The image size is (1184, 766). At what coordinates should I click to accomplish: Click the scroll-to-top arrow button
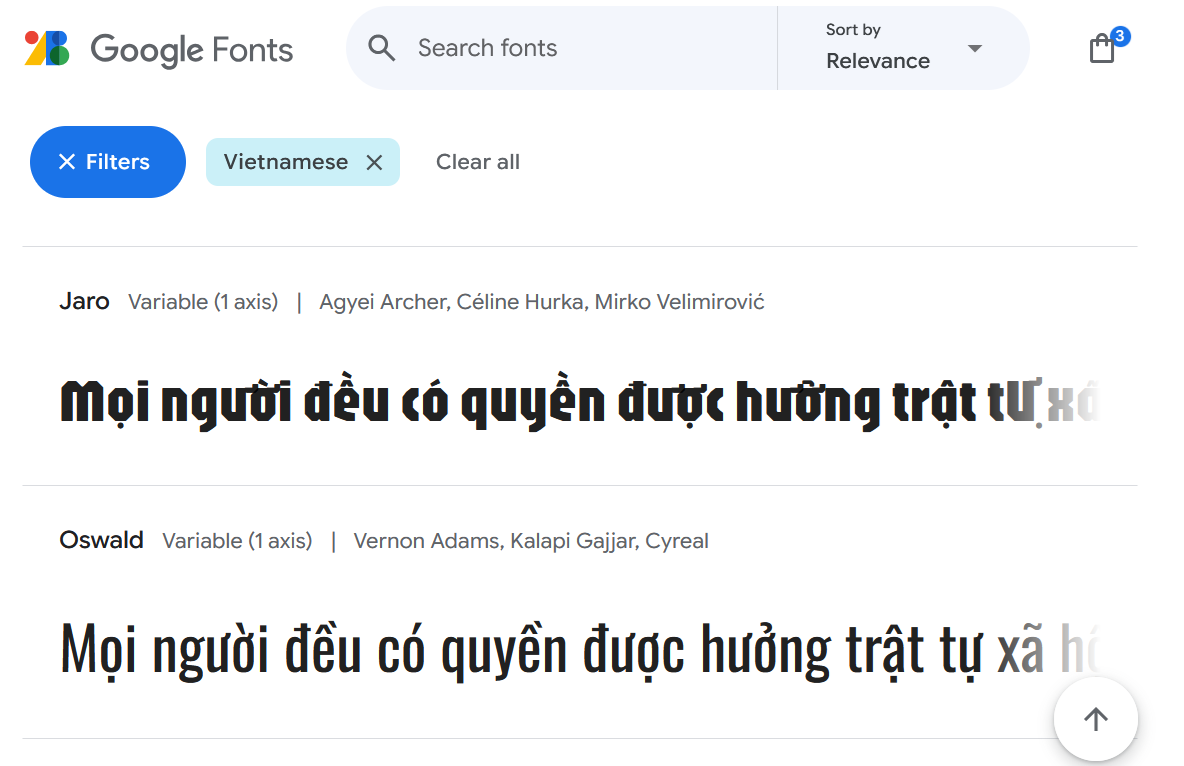pos(1095,719)
